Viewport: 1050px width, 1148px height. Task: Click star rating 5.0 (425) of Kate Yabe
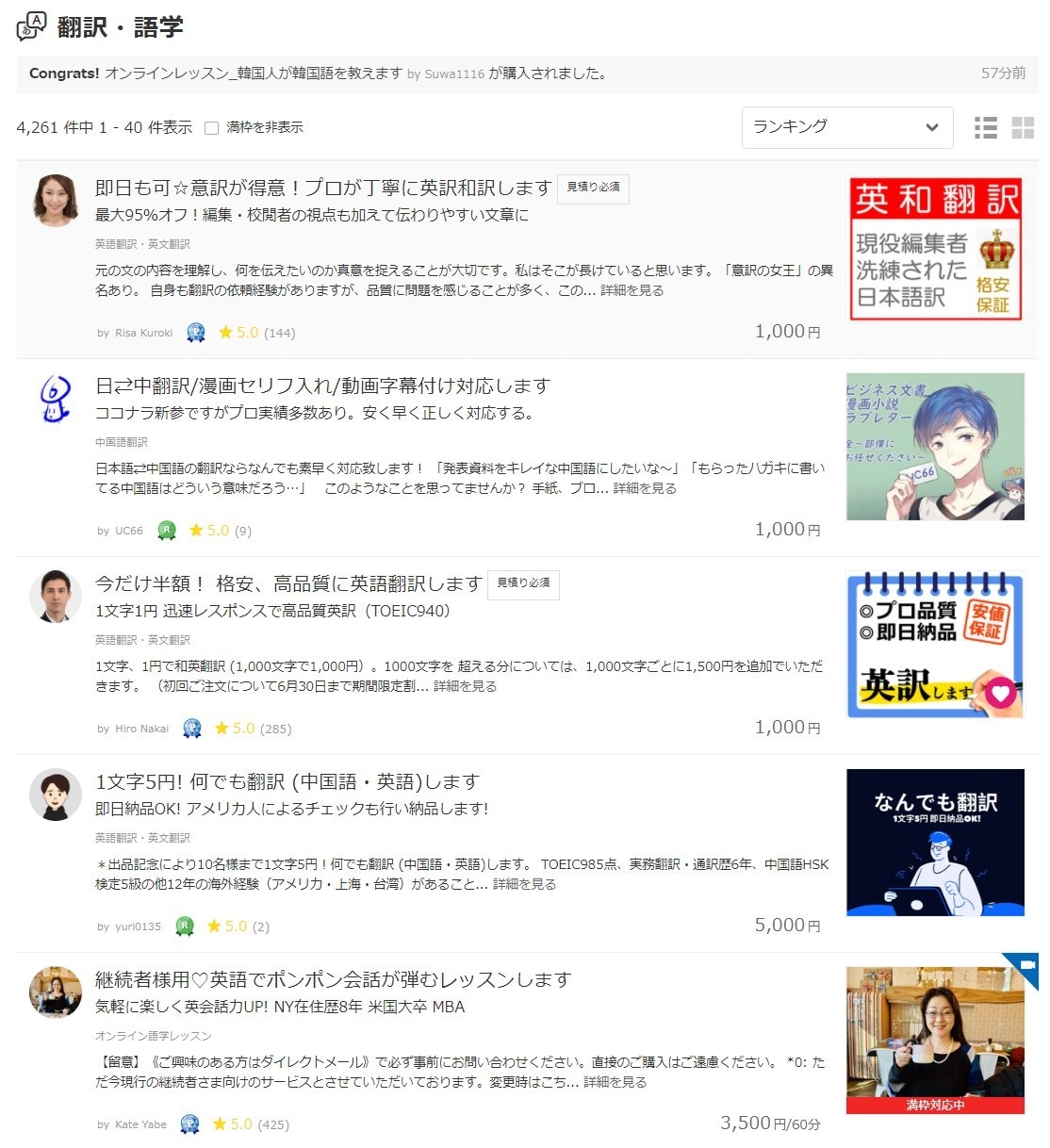pyautogui.click(x=251, y=1123)
